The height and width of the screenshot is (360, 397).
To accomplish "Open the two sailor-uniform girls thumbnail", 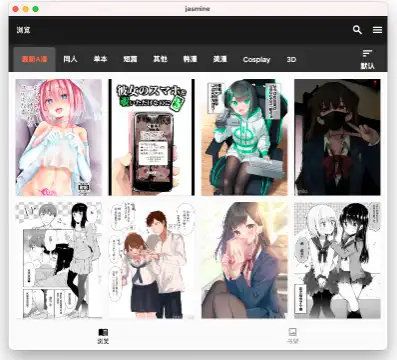I will coord(337,260).
